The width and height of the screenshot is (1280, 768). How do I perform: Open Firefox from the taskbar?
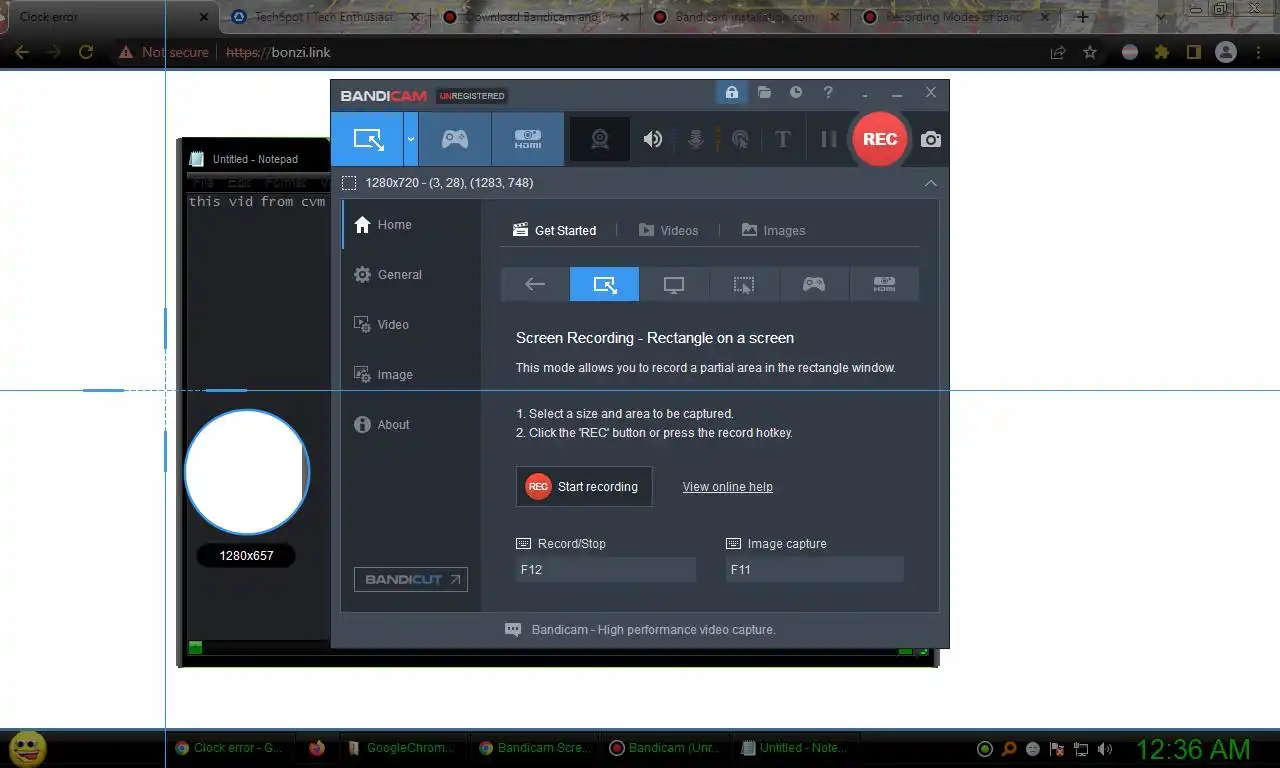click(317, 747)
